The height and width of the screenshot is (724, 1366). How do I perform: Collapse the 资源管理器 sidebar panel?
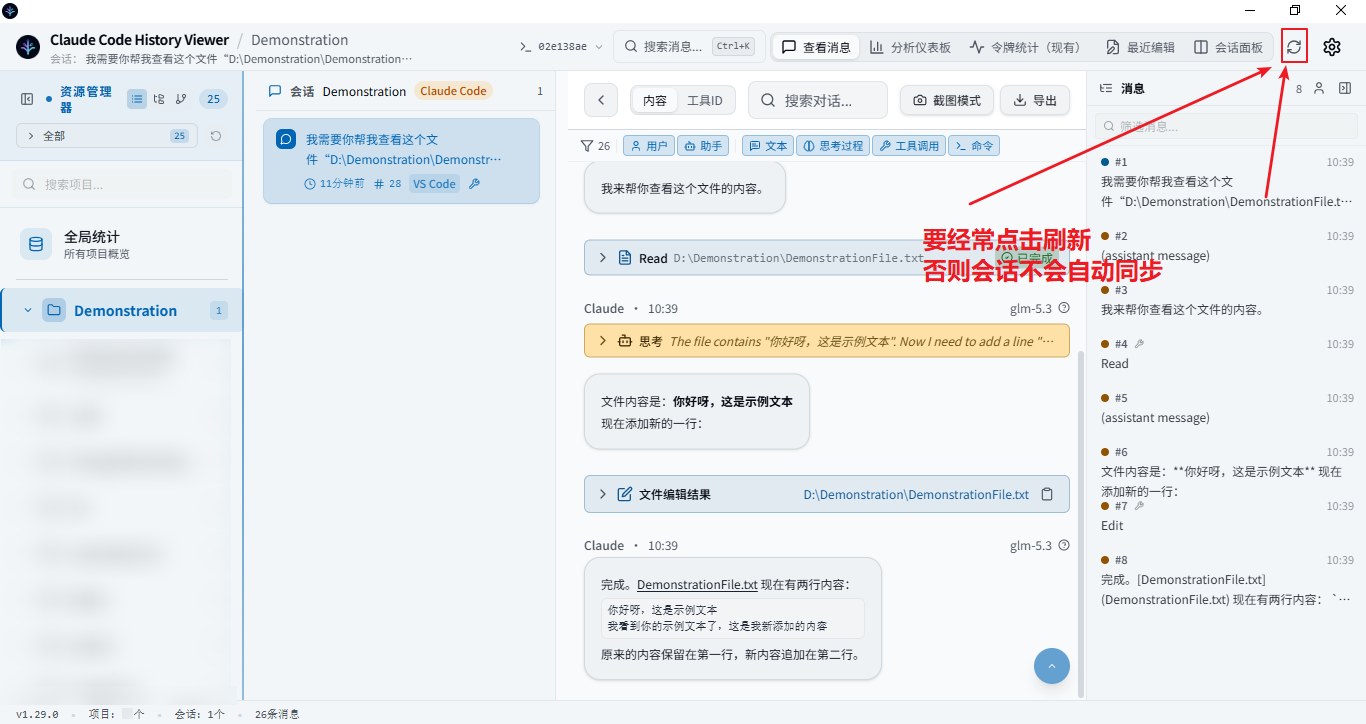pyautogui.click(x=27, y=99)
